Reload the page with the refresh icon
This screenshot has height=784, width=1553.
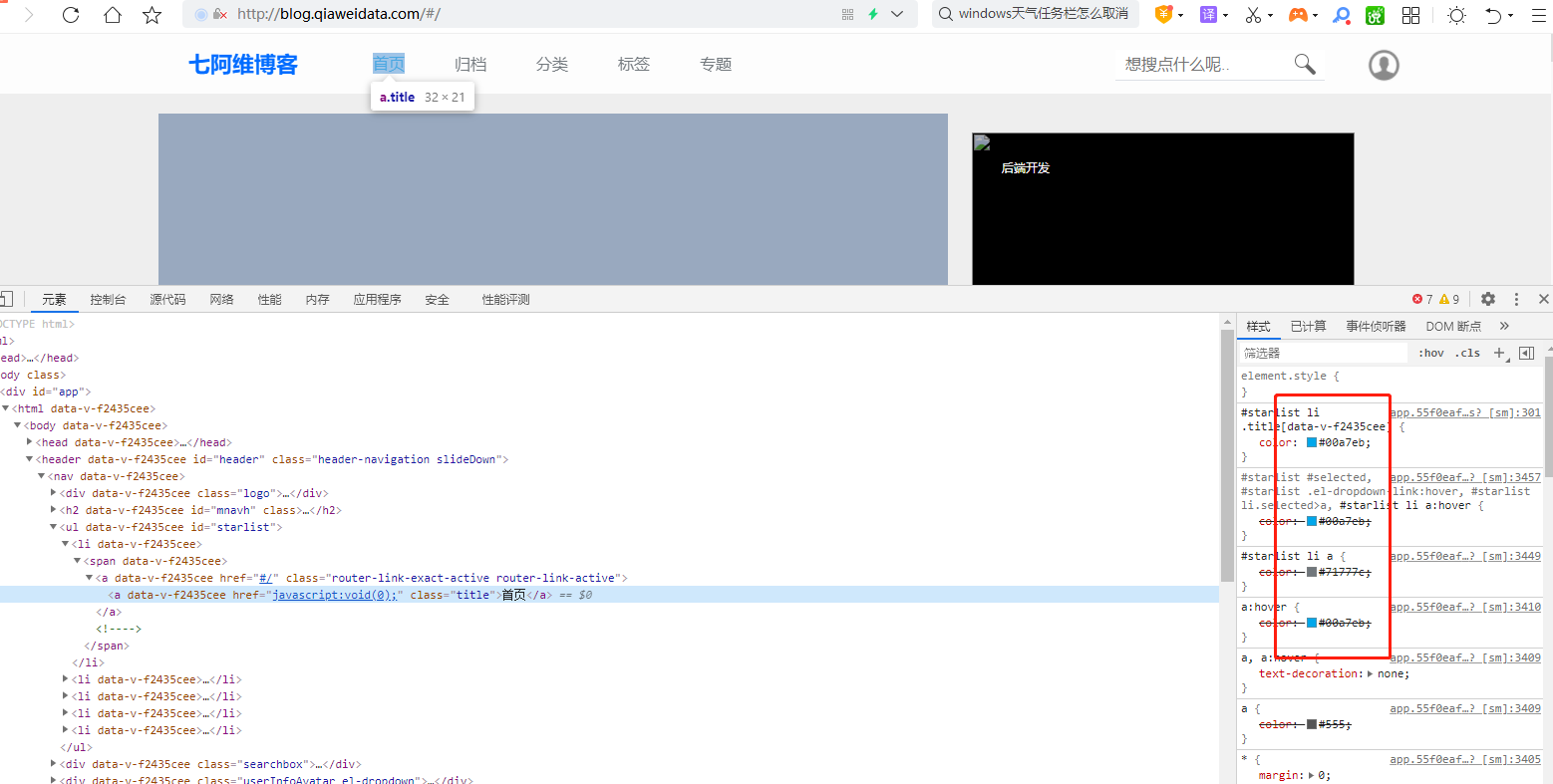71,15
